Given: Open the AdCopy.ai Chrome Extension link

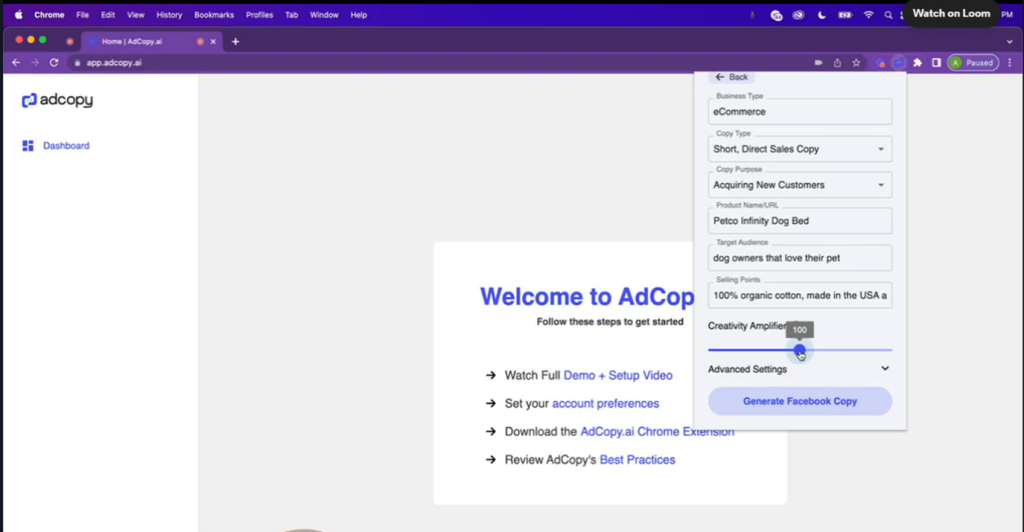Looking at the screenshot, I should (x=657, y=431).
